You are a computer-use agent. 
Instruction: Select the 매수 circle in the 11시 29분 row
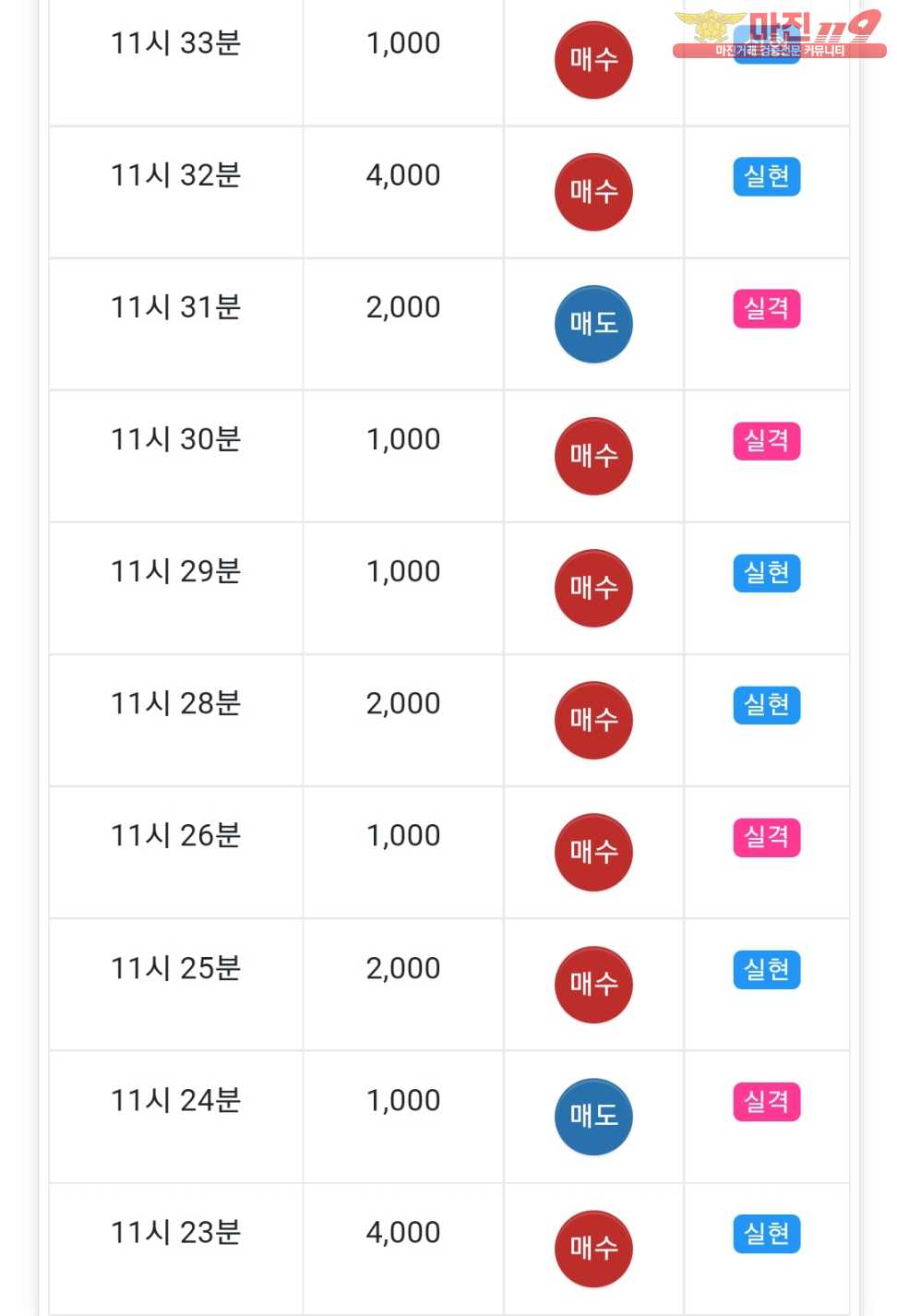[x=593, y=588]
